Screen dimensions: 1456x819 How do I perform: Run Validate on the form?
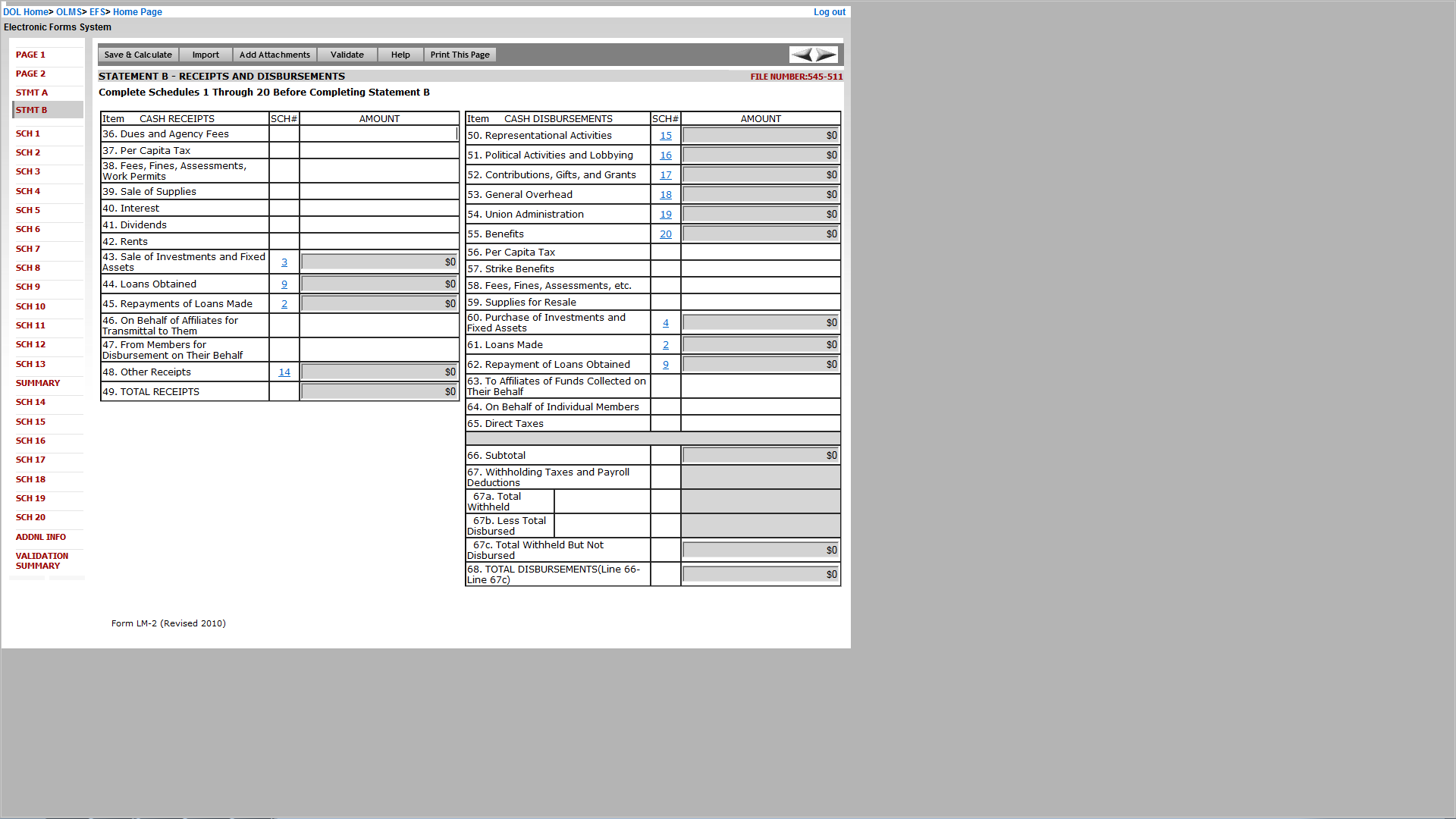pyautogui.click(x=347, y=55)
